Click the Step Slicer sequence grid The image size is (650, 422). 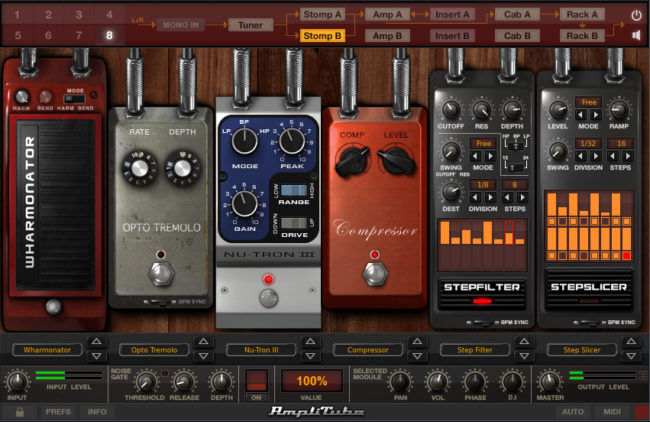(x=589, y=226)
